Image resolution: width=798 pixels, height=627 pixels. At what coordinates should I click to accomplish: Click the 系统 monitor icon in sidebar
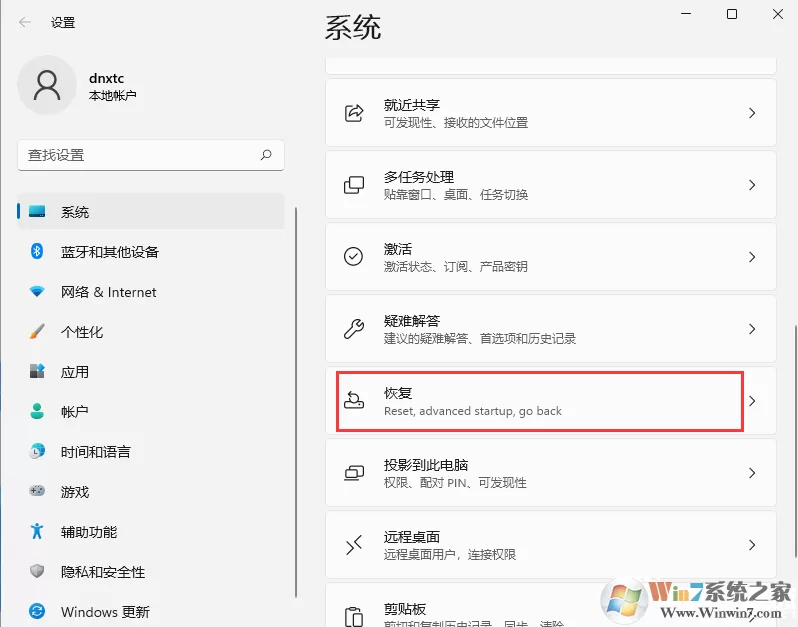click(37, 211)
